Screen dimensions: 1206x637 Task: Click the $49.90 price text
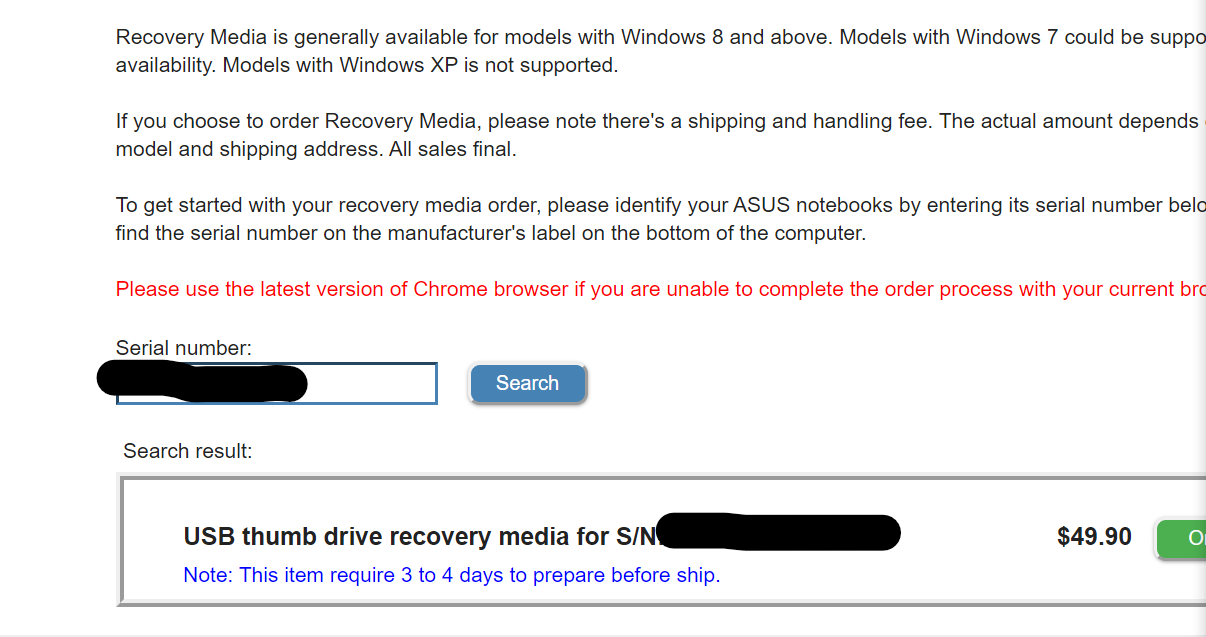click(1094, 537)
